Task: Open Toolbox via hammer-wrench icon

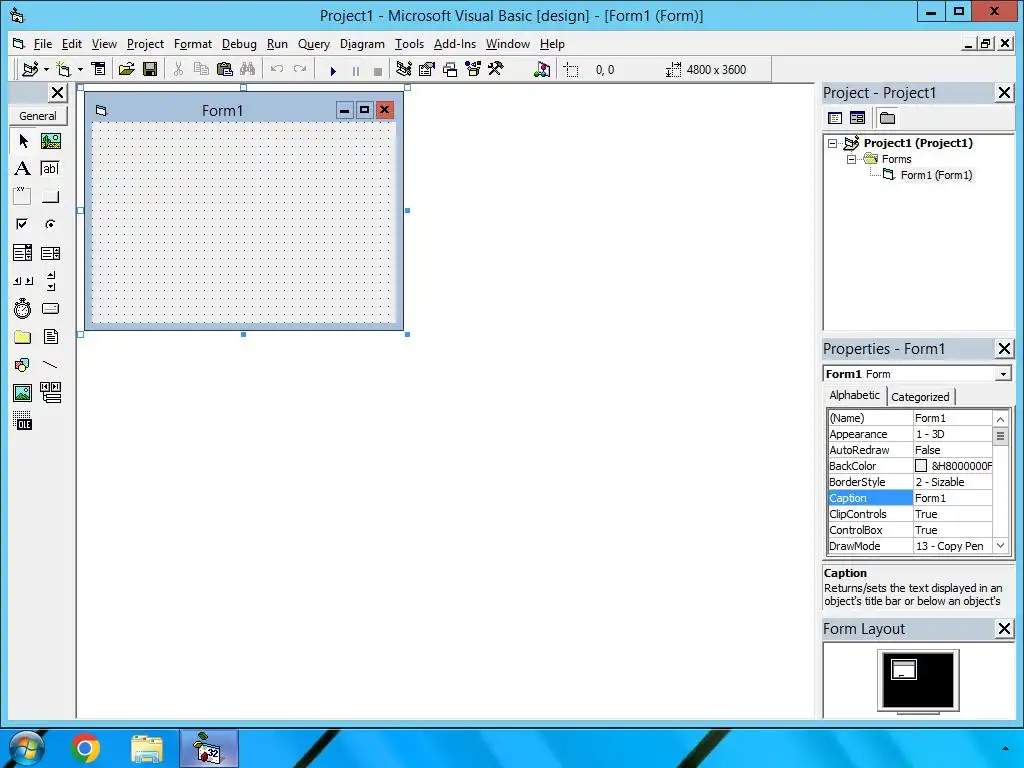Action: coord(496,69)
